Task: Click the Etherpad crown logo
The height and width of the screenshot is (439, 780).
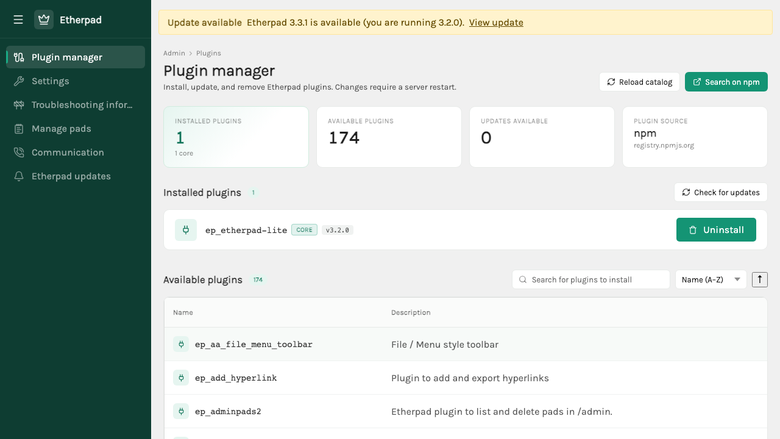Action: [44, 20]
